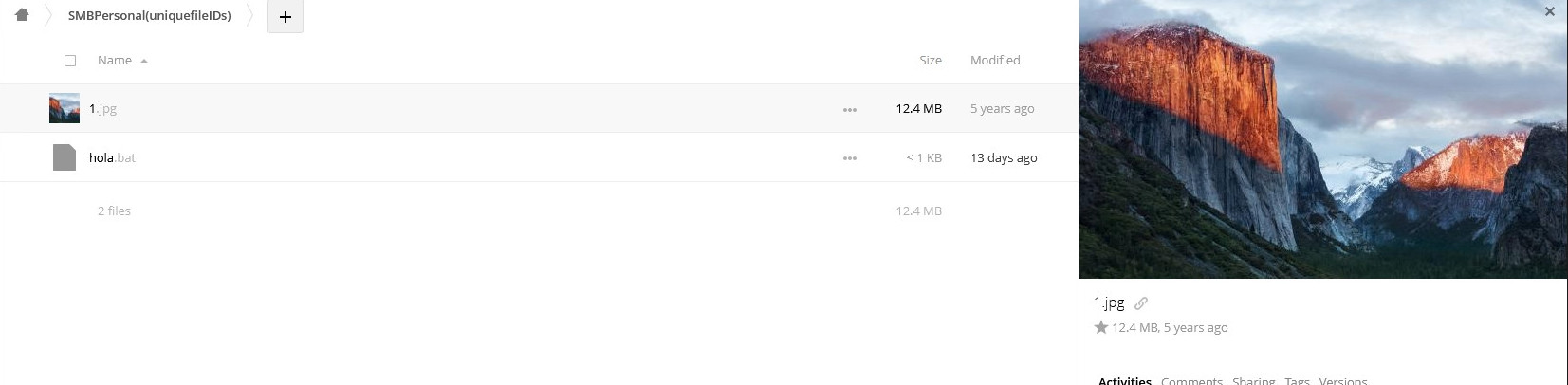Close the details sidebar
1568x385 pixels.
1549,12
